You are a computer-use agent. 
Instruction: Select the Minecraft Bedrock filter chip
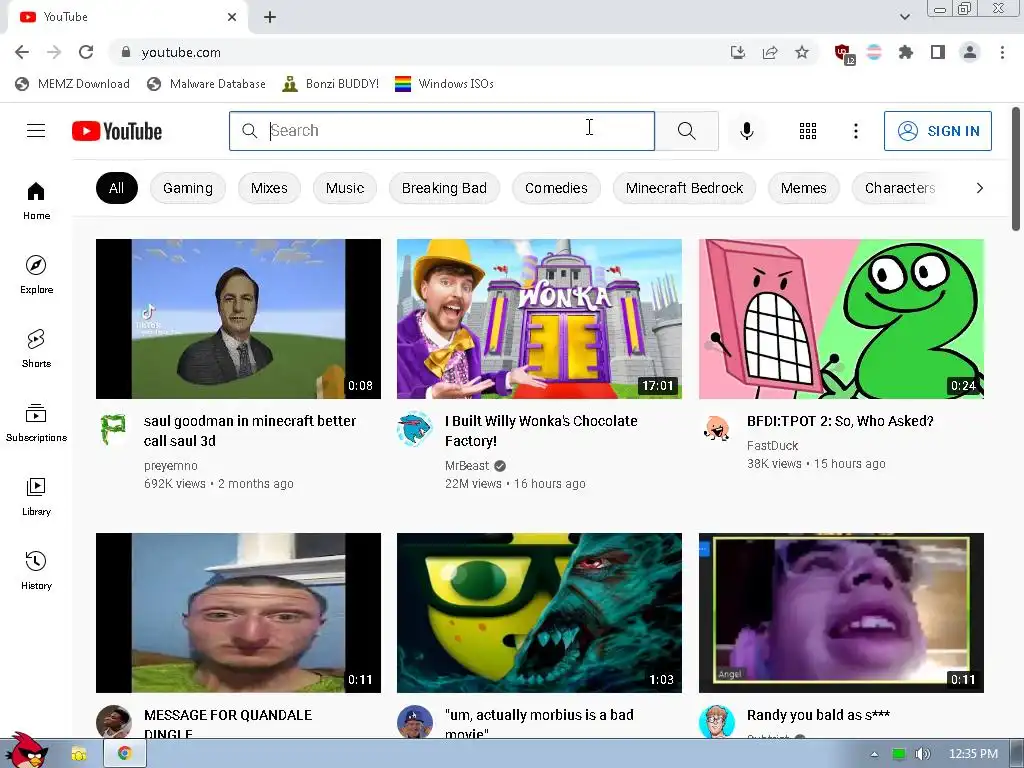(x=684, y=188)
